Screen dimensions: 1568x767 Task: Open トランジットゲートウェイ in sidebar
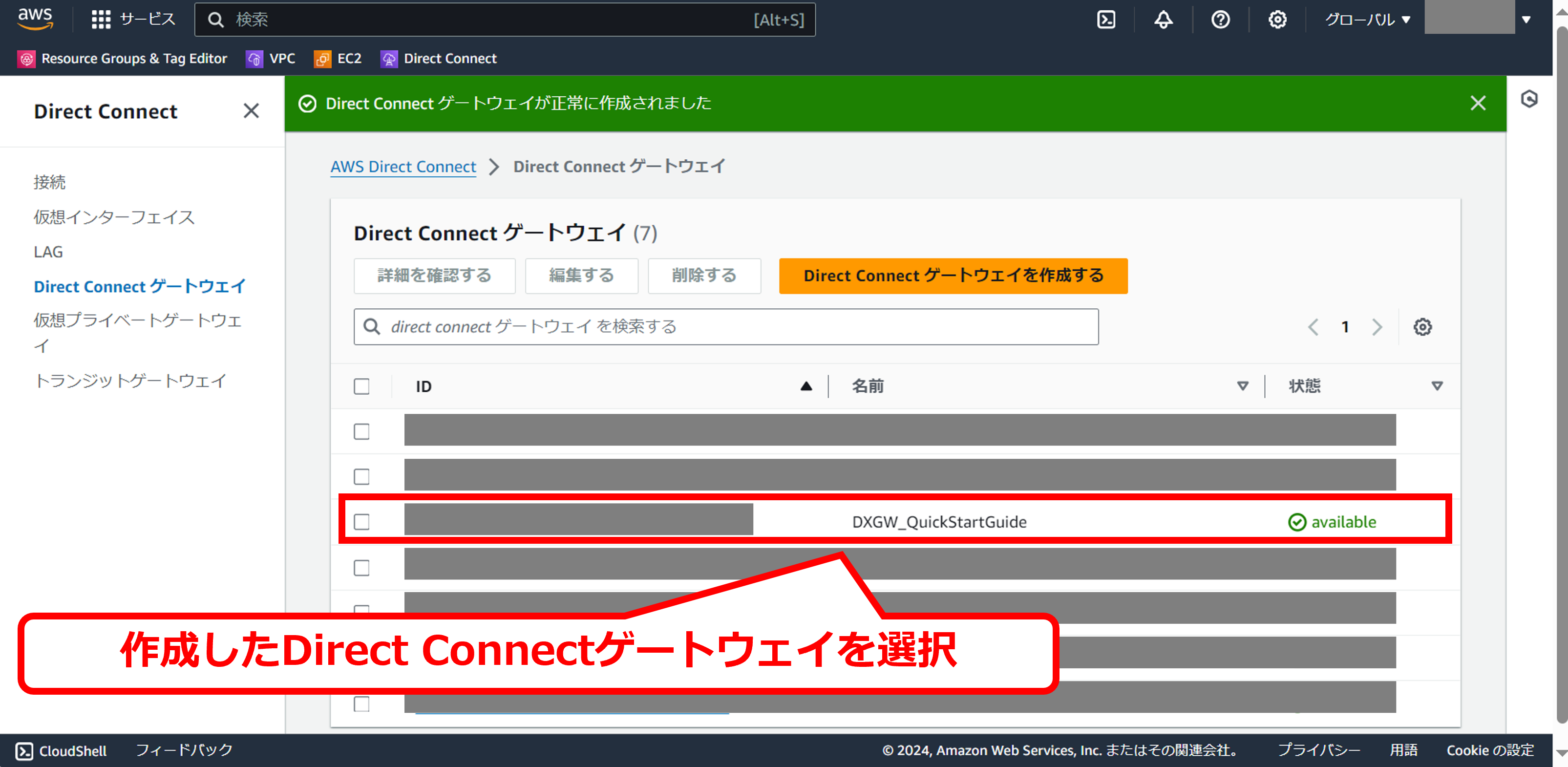pyautogui.click(x=130, y=381)
